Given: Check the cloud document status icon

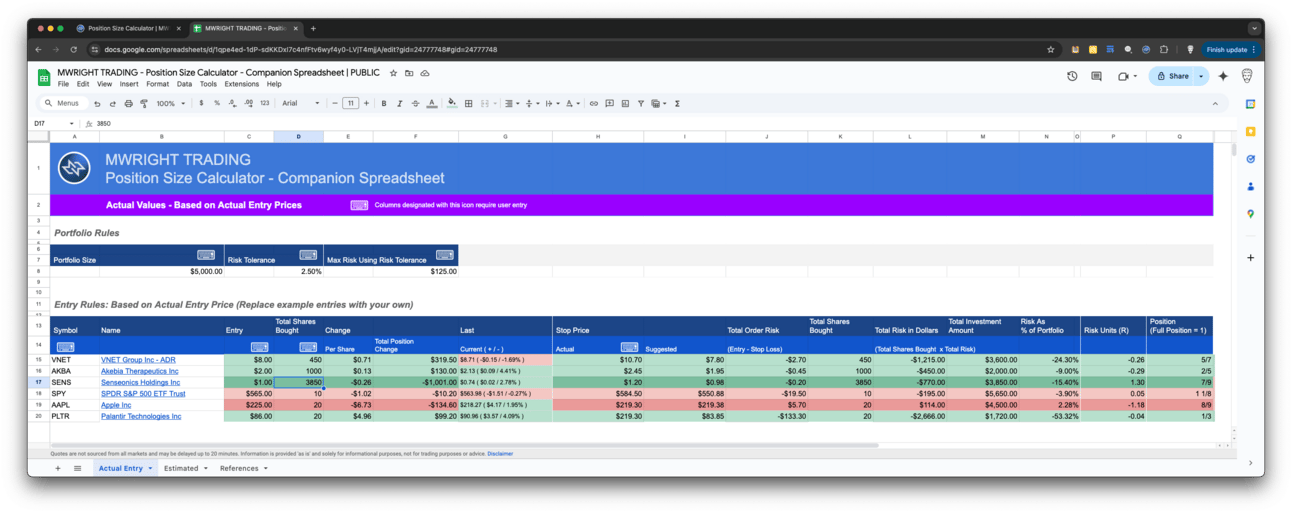Looking at the screenshot, I should pyautogui.click(x=425, y=73).
